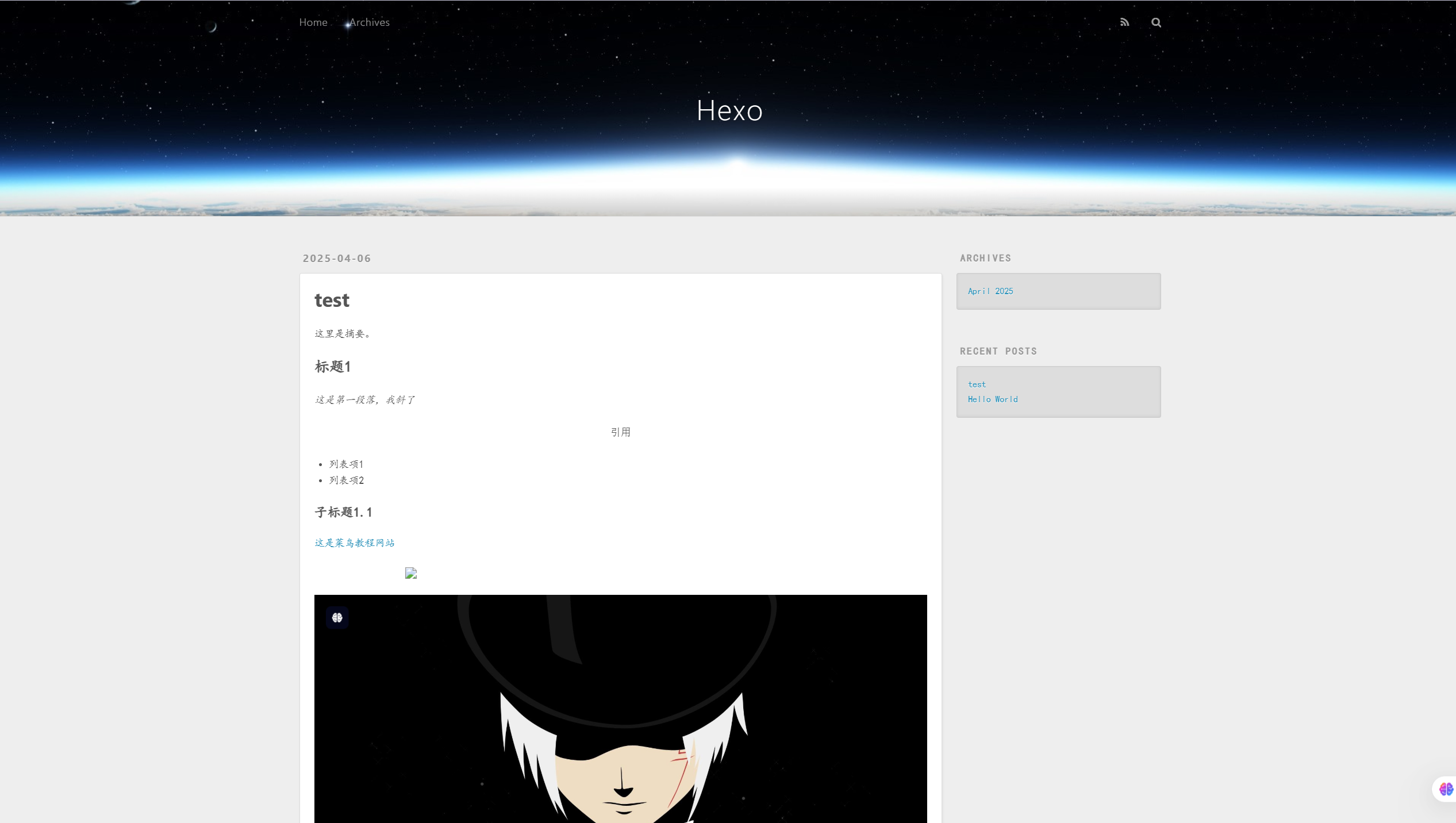
Task: Click the 子标题1.1 subheading
Action: [x=344, y=512]
